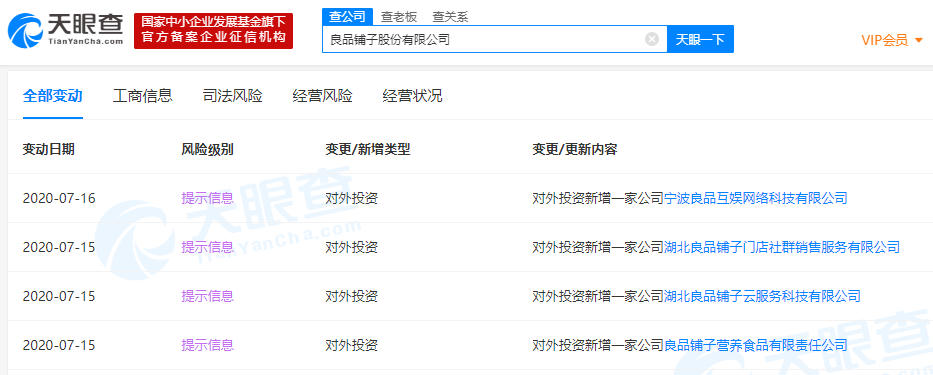The width and height of the screenshot is (933, 375).
Task: Open 宁波良品互娱网络科技有限公司 company link
Action: 755,198
